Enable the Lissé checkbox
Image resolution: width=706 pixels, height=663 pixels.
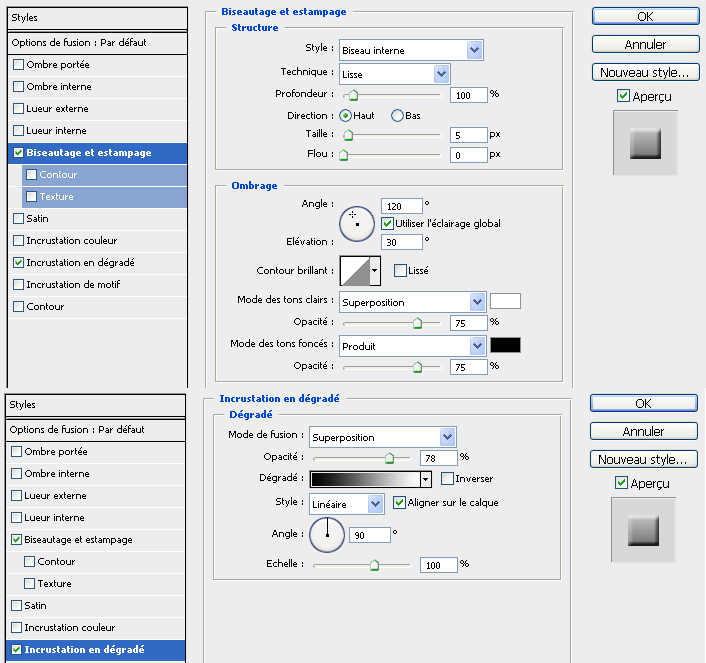tap(400, 270)
